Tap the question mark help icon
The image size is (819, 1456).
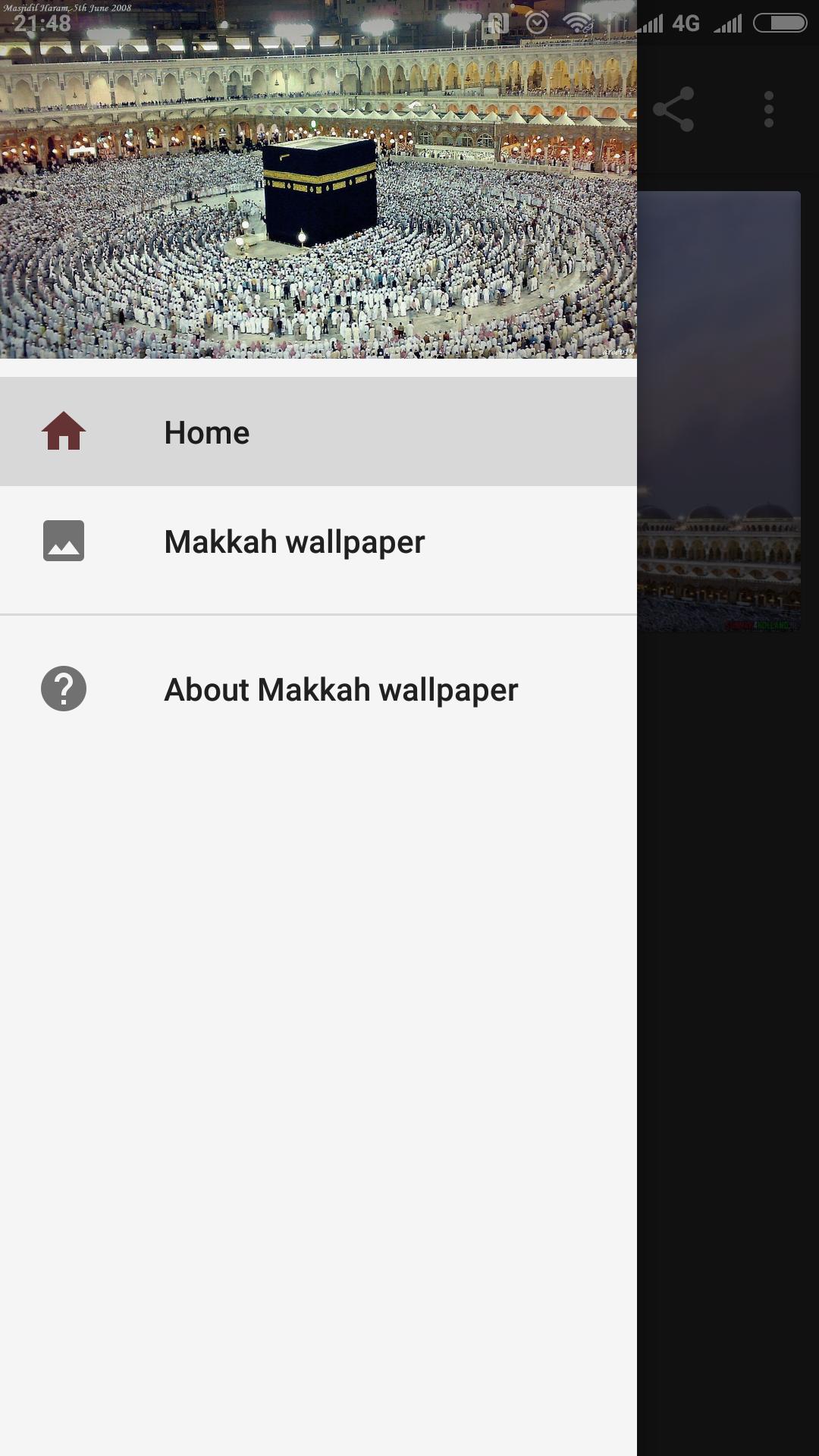[x=64, y=689]
